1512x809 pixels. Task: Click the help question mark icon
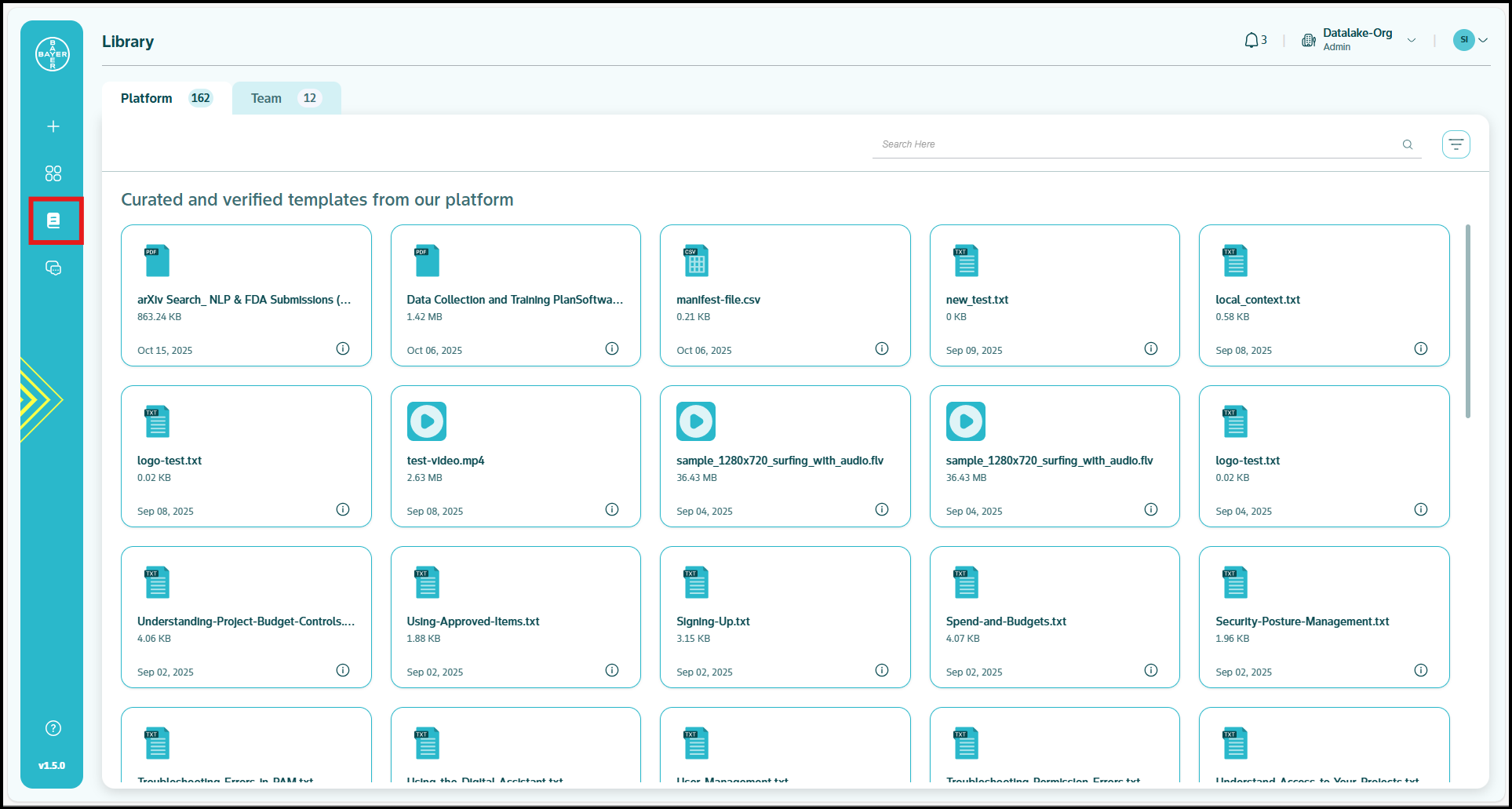click(x=53, y=728)
